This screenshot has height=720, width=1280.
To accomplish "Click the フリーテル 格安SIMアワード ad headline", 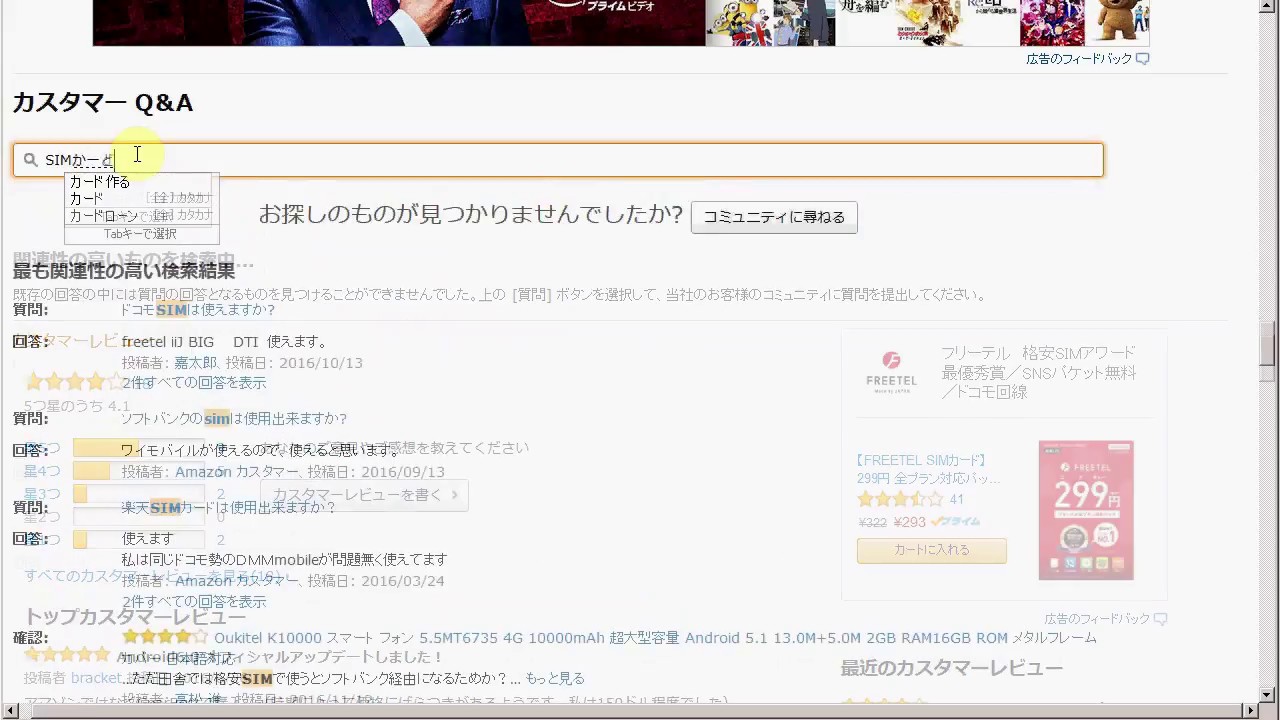I will (1038, 372).
